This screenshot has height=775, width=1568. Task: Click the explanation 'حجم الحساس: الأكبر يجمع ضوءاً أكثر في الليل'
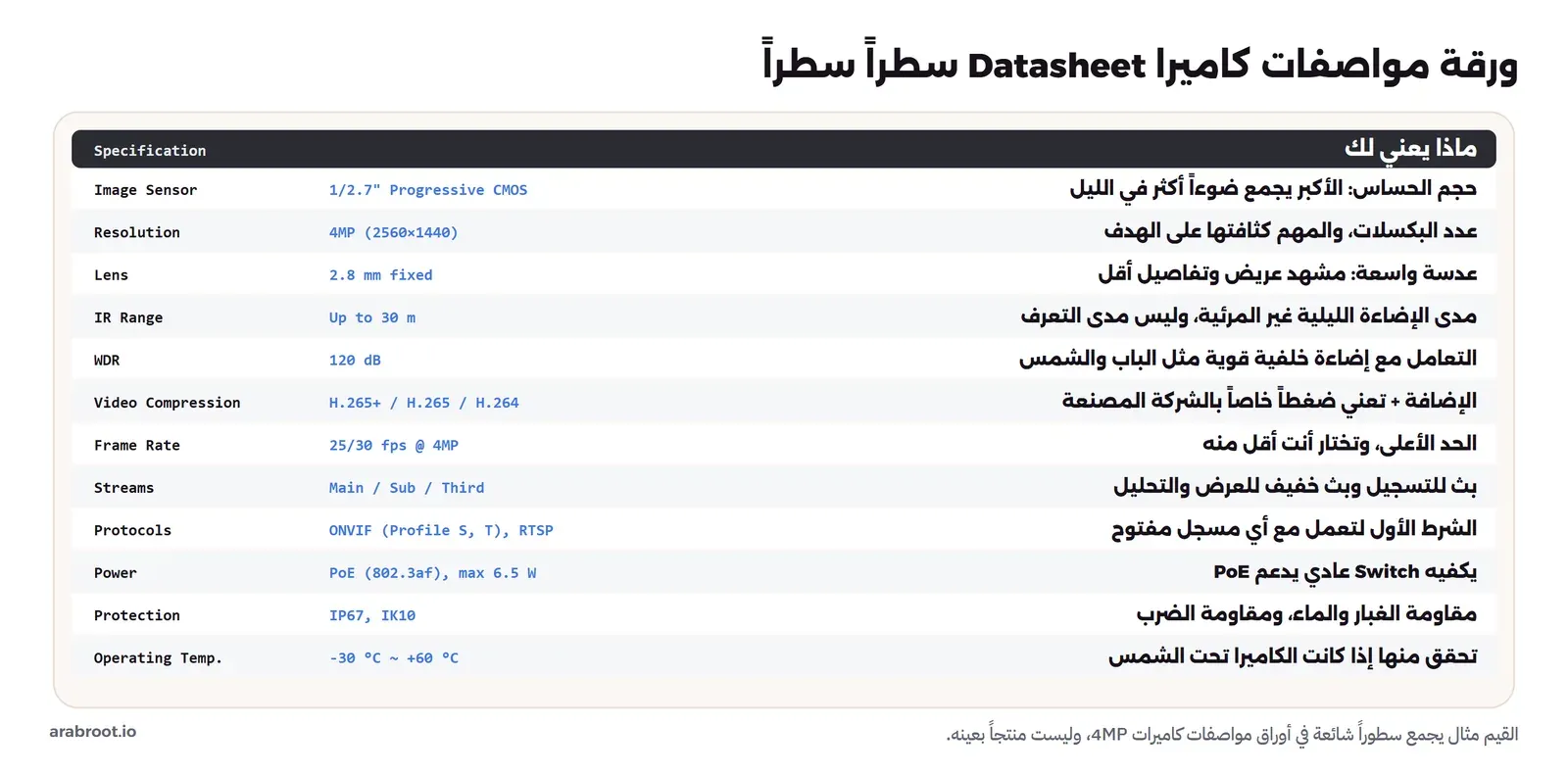[1273, 188]
